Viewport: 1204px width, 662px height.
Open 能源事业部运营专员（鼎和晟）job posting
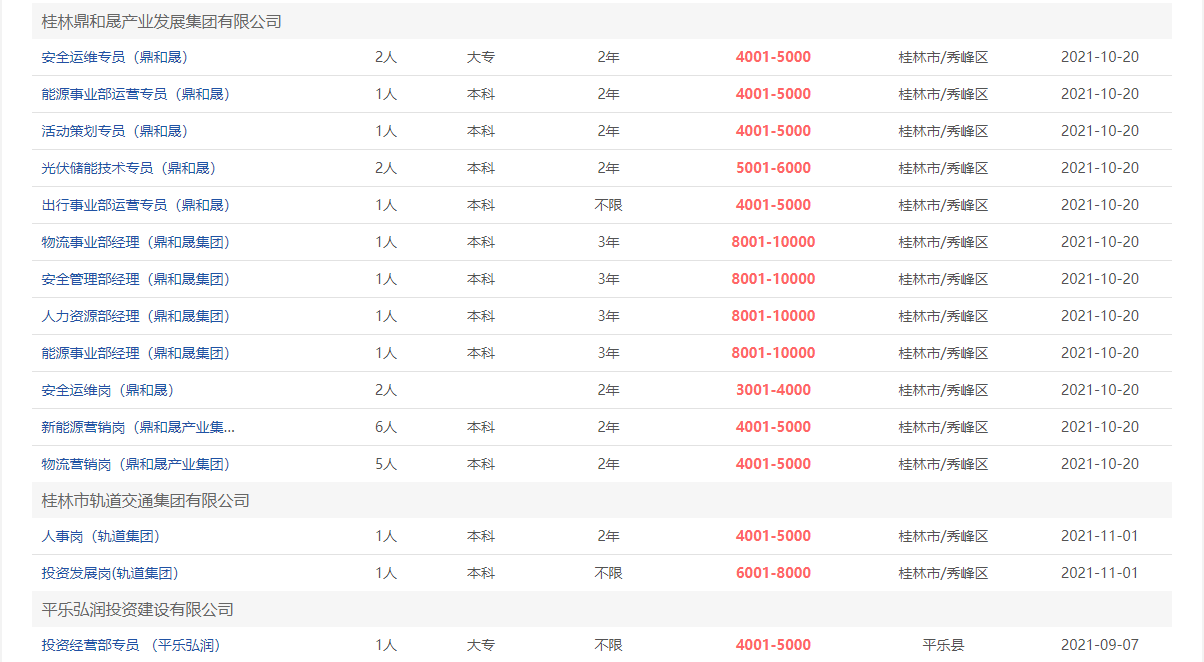[x=136, y=94]
